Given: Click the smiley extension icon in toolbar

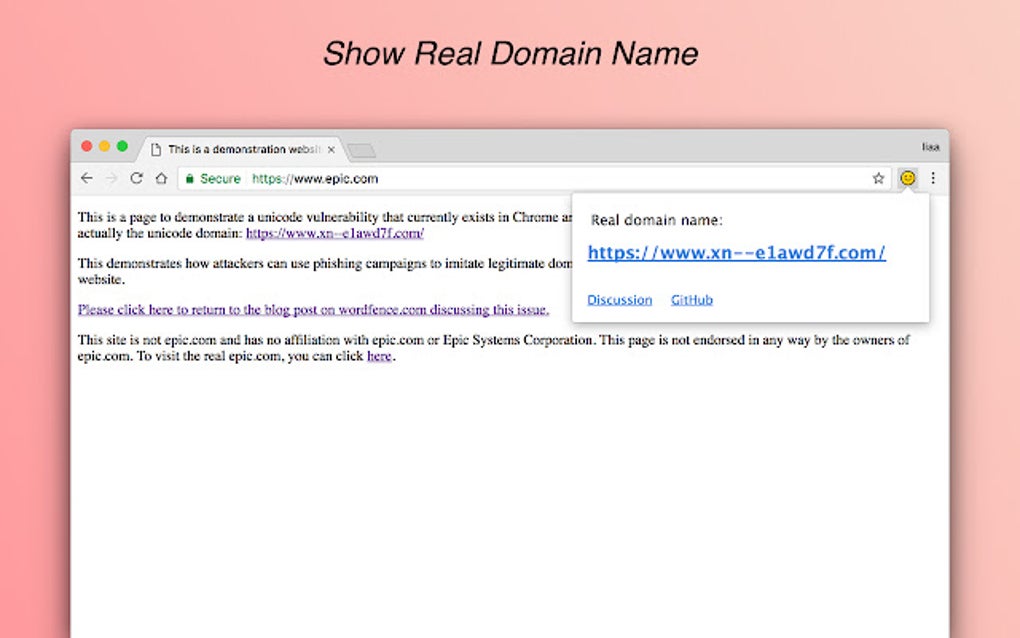Looking at the screenshot, I should pyautogui.click(x=907, y=178).
